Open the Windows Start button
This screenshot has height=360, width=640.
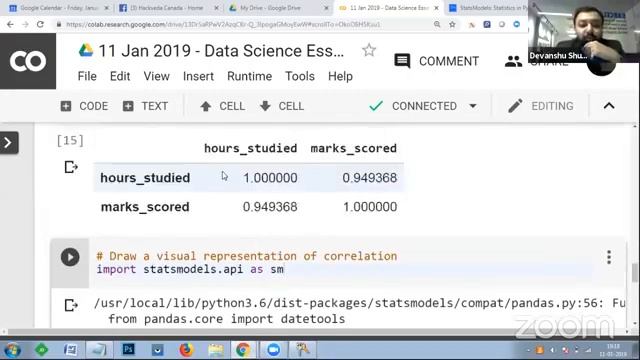(x=12, y=350)
